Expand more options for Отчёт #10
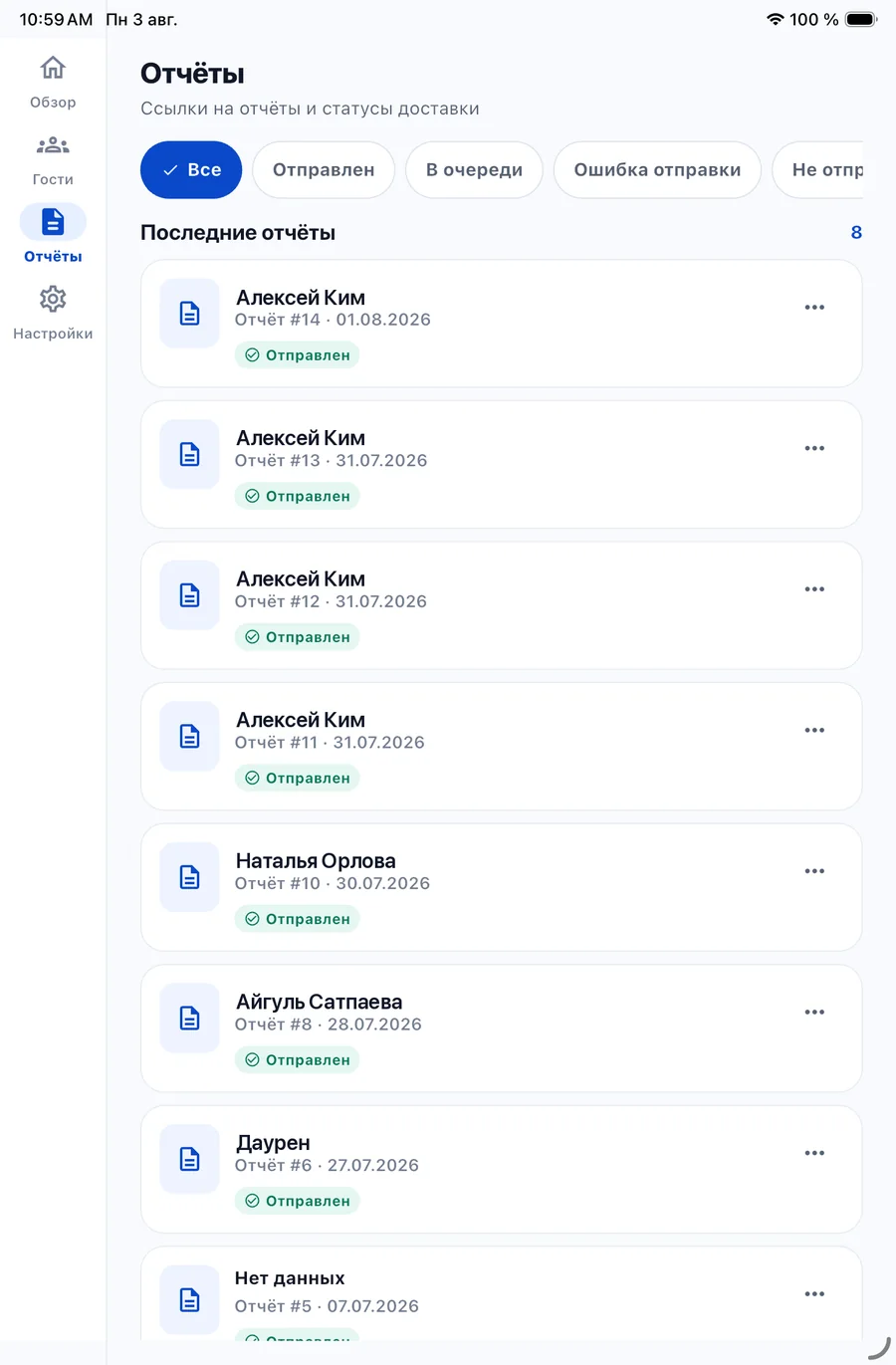Viewport: 896px width, 1365px height. pos(814,871)
